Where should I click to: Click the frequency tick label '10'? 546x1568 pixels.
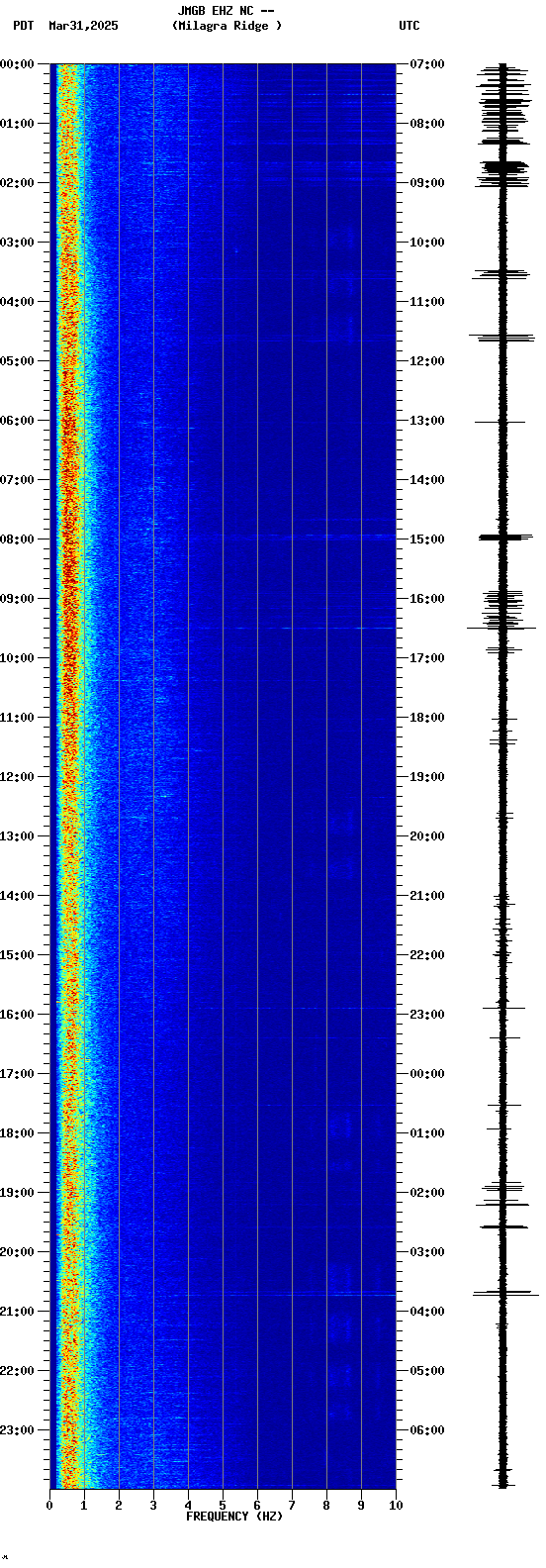[396, 1506]
